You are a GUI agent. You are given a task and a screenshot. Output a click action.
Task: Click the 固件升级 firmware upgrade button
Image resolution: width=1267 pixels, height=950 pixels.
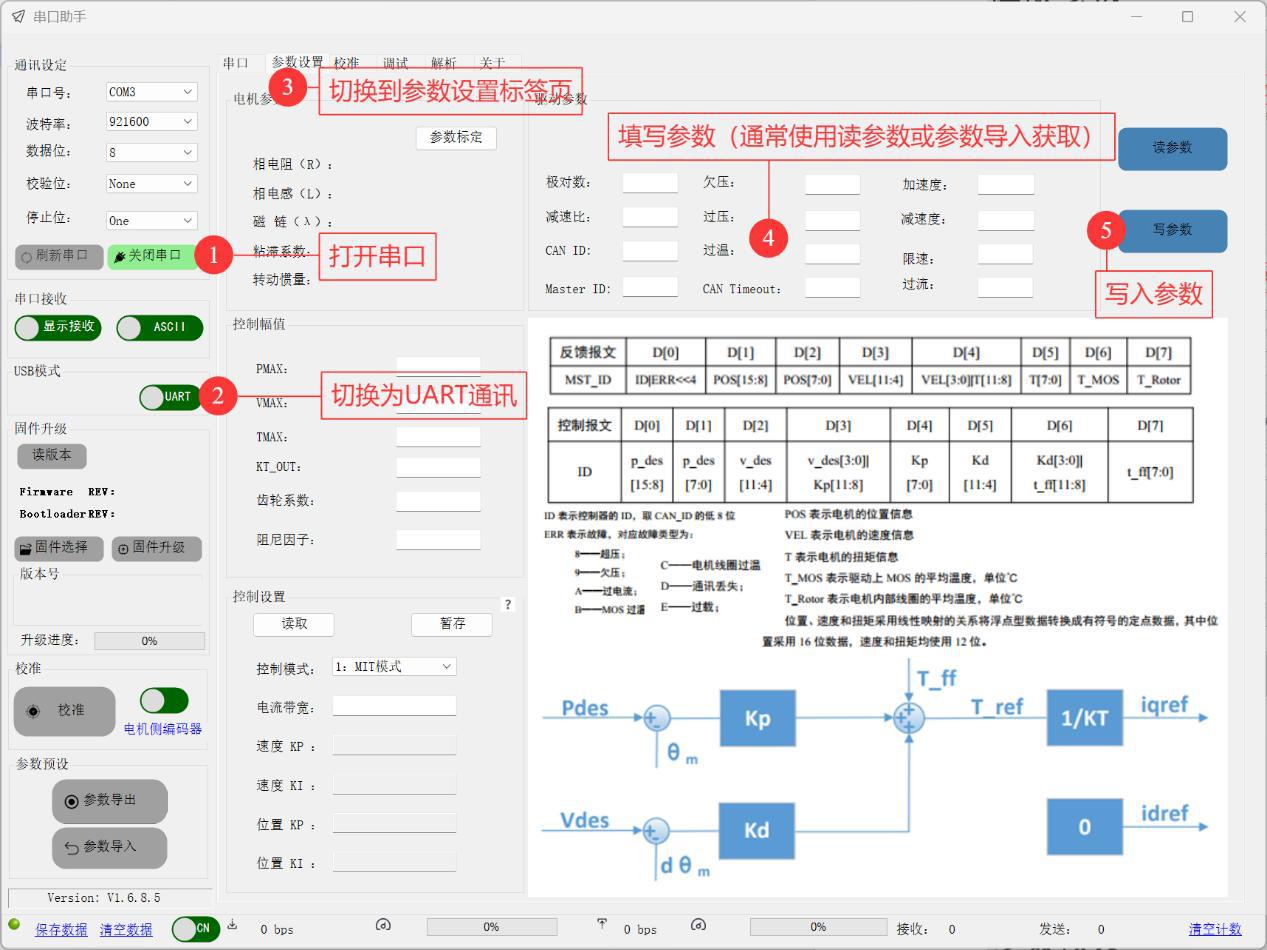click(156, 548)
